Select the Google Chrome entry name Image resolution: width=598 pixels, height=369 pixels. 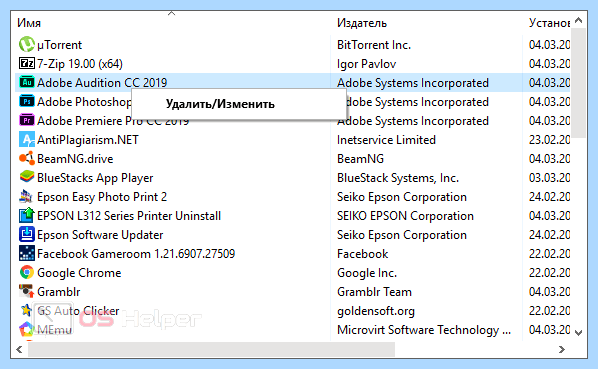click(79, 273)
